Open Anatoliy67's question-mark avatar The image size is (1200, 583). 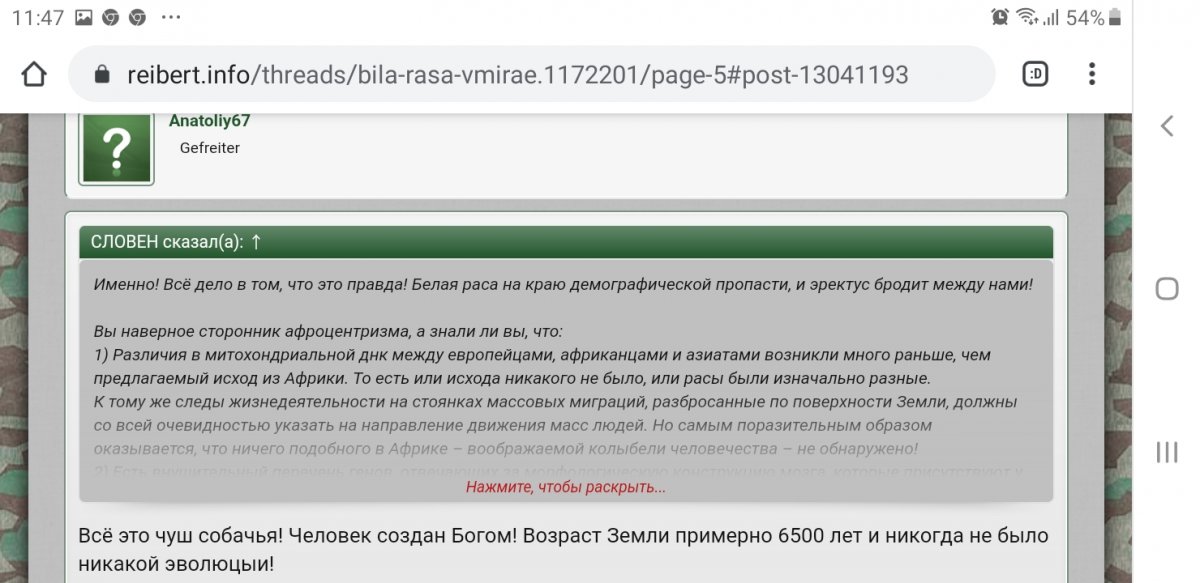pyautogui.click(x=117, y=148)
